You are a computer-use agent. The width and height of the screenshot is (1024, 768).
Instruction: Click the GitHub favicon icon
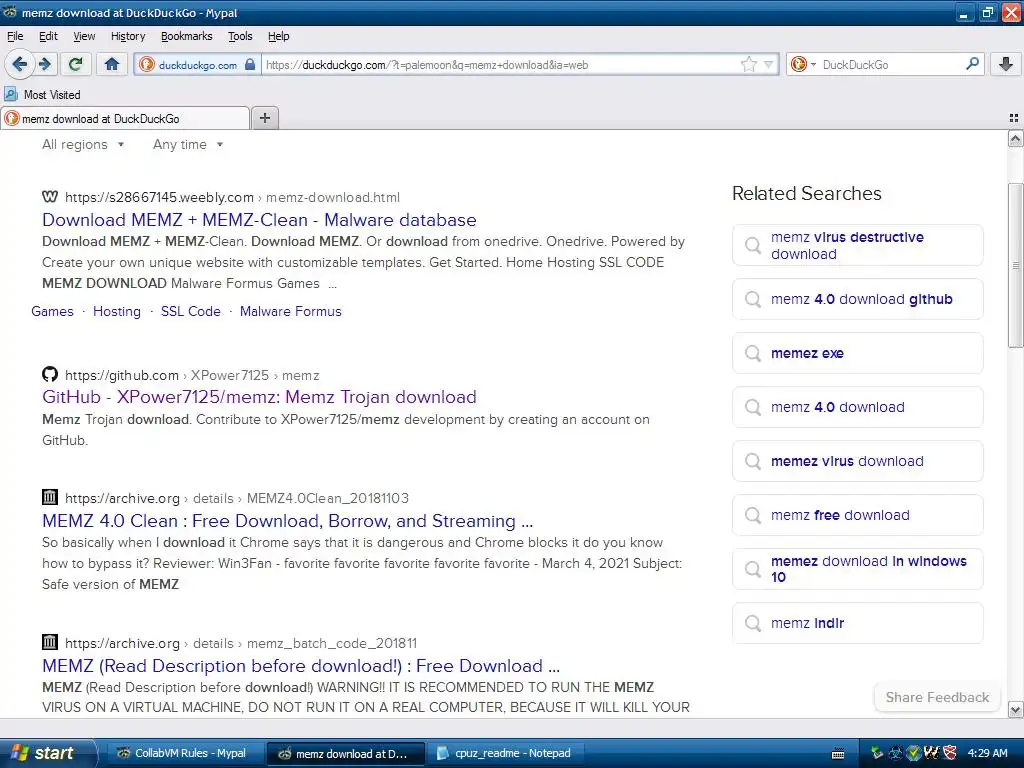(x=50, y=374)
